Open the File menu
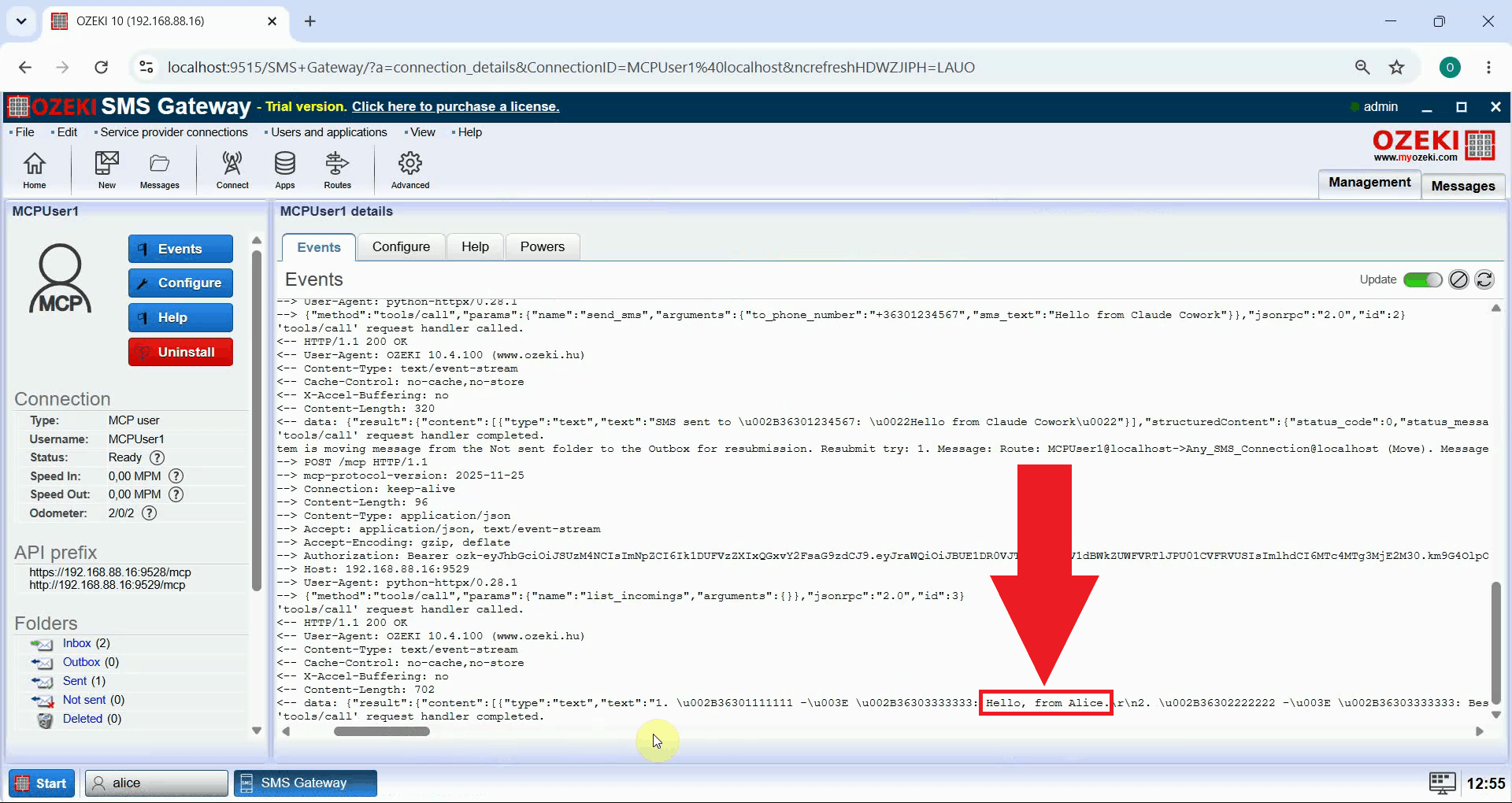The width and height of the screenshot is (1512, 803). pos(24,132)
